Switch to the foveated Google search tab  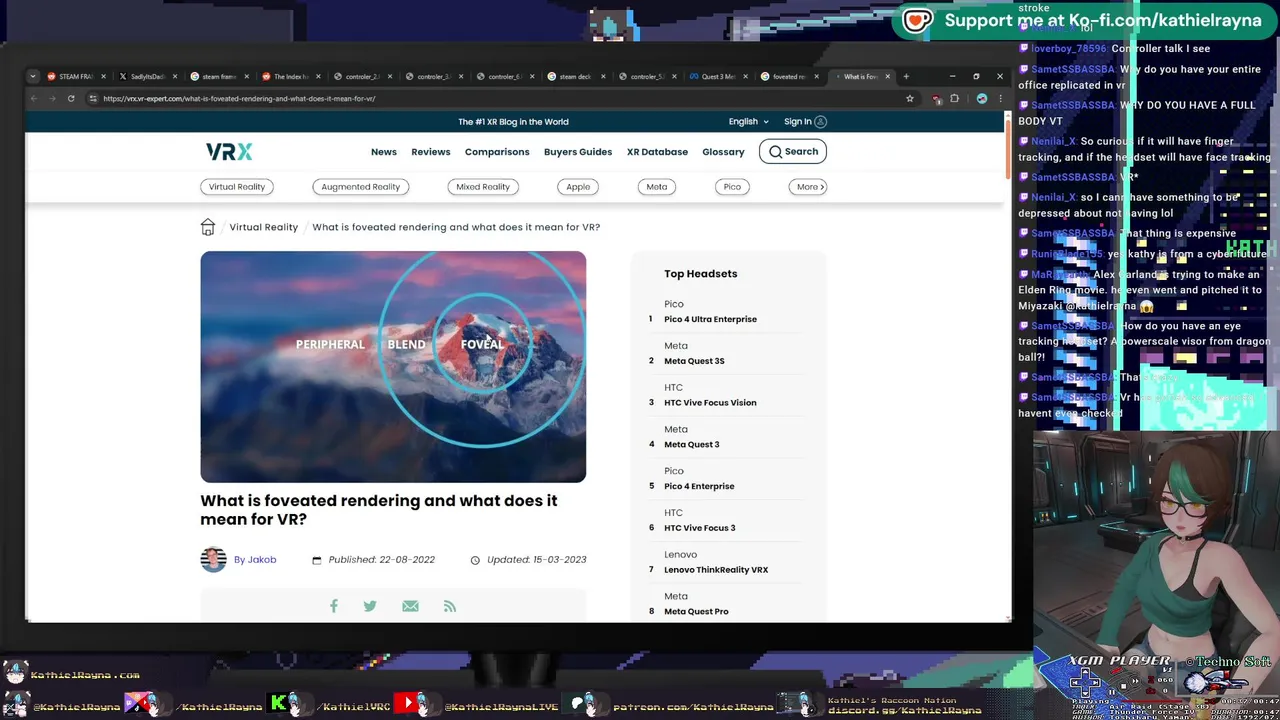[x=789, y=77]
